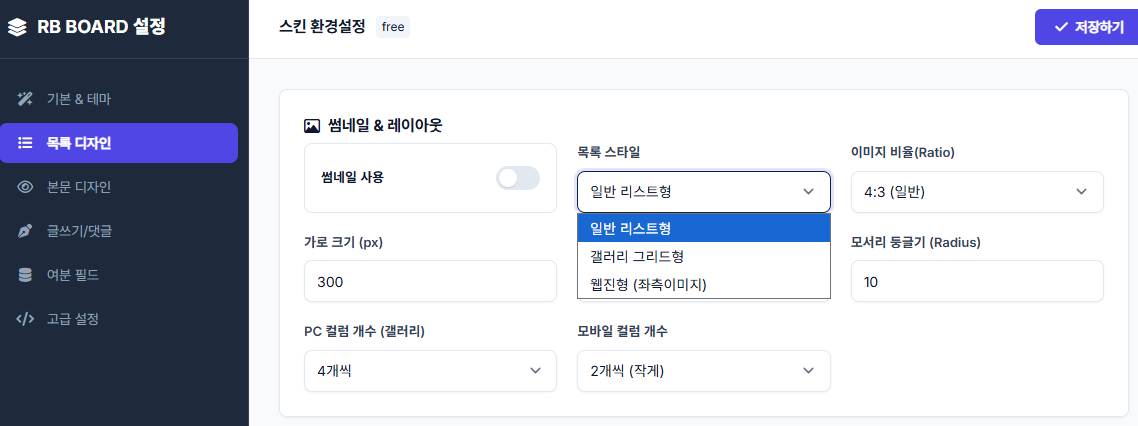Click the list icon beside 목록 디자인
The width and height of the screenshot is (1138, 426).
[26, 143]
